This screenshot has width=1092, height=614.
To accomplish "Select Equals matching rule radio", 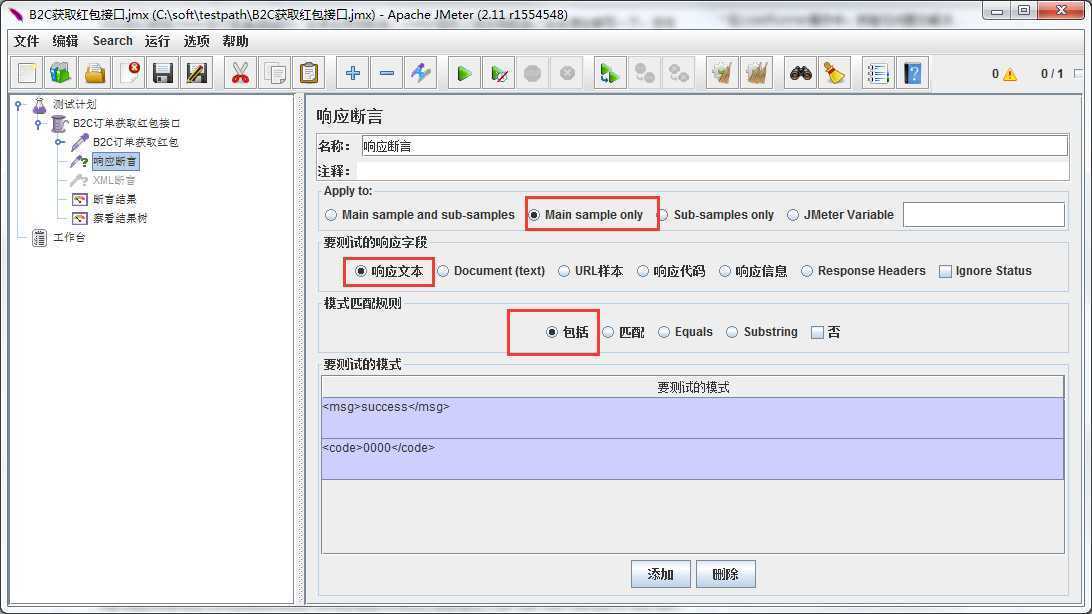I will [x=664, y=332].
